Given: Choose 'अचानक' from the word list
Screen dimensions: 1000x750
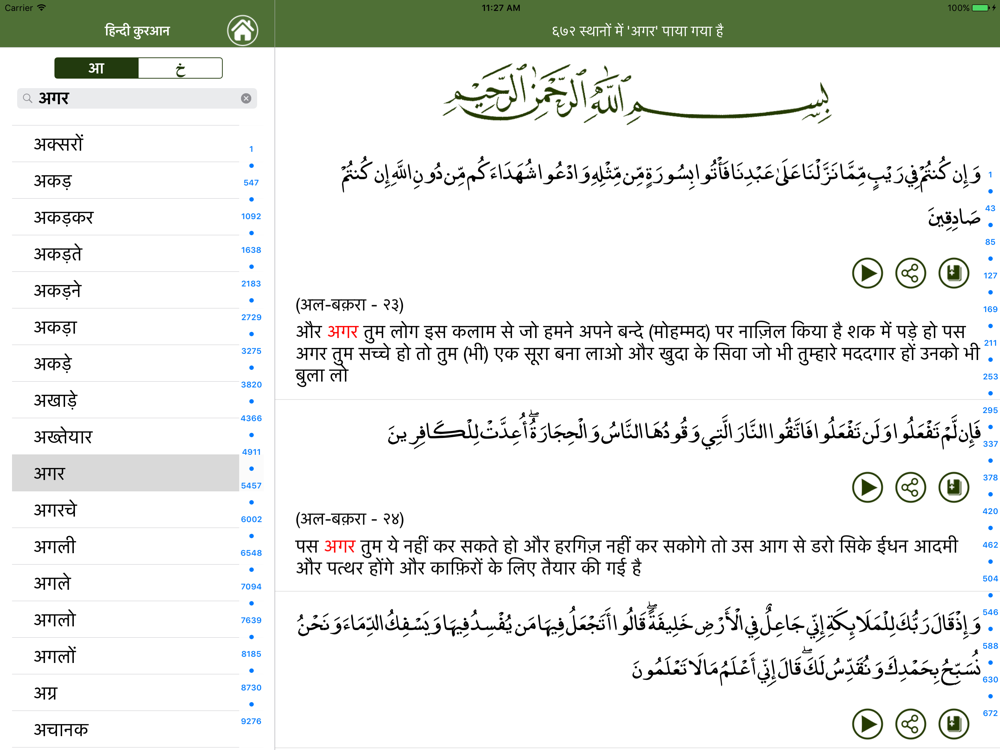Looking at the screenshot, I should pos(125,729).
